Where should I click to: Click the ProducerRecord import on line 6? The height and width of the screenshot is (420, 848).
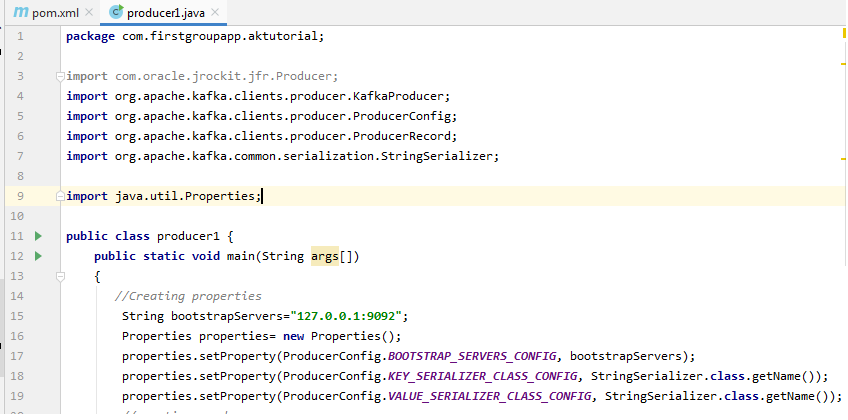(x=262, y=136)
